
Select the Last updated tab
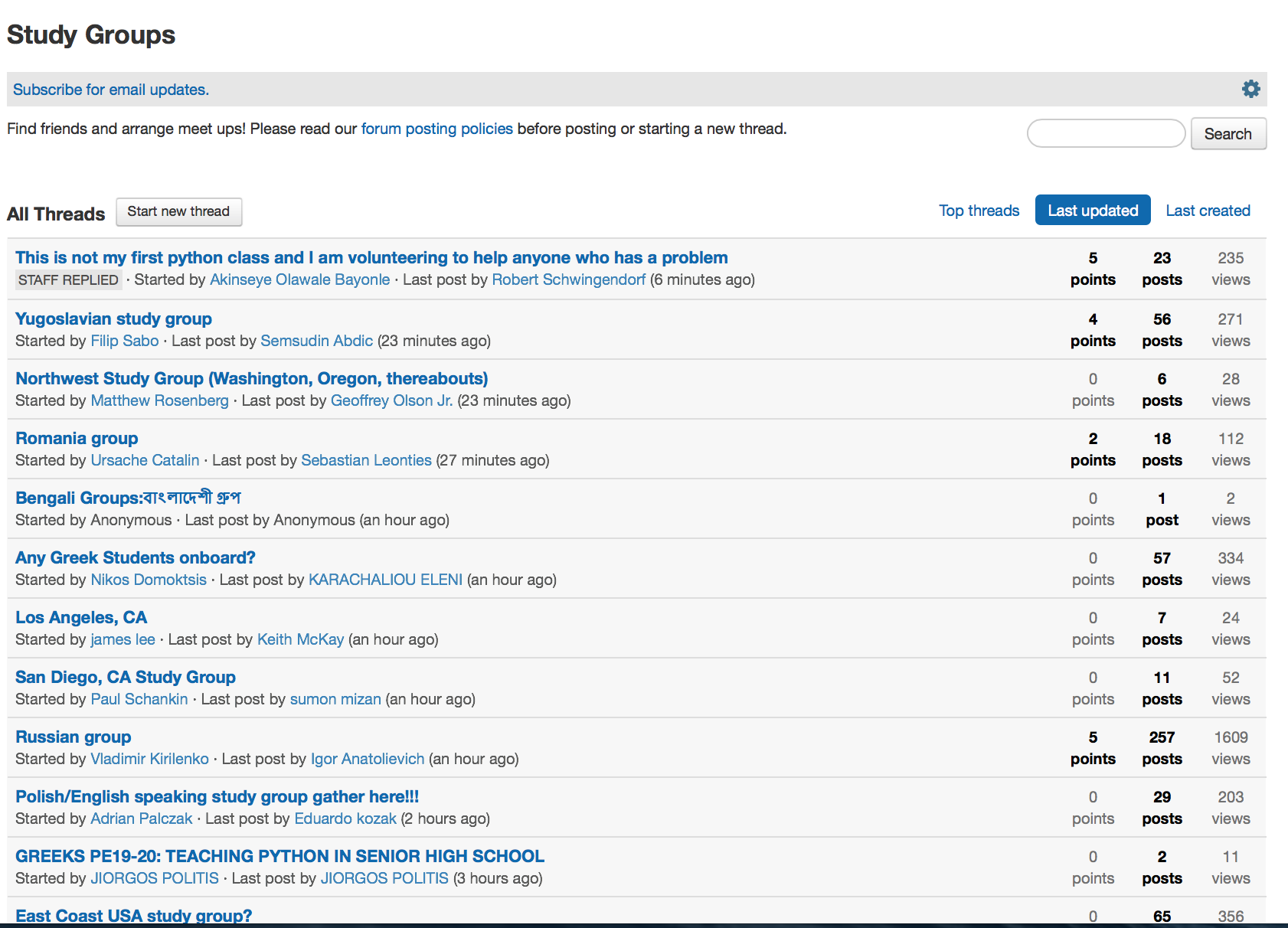point(1092,211)
